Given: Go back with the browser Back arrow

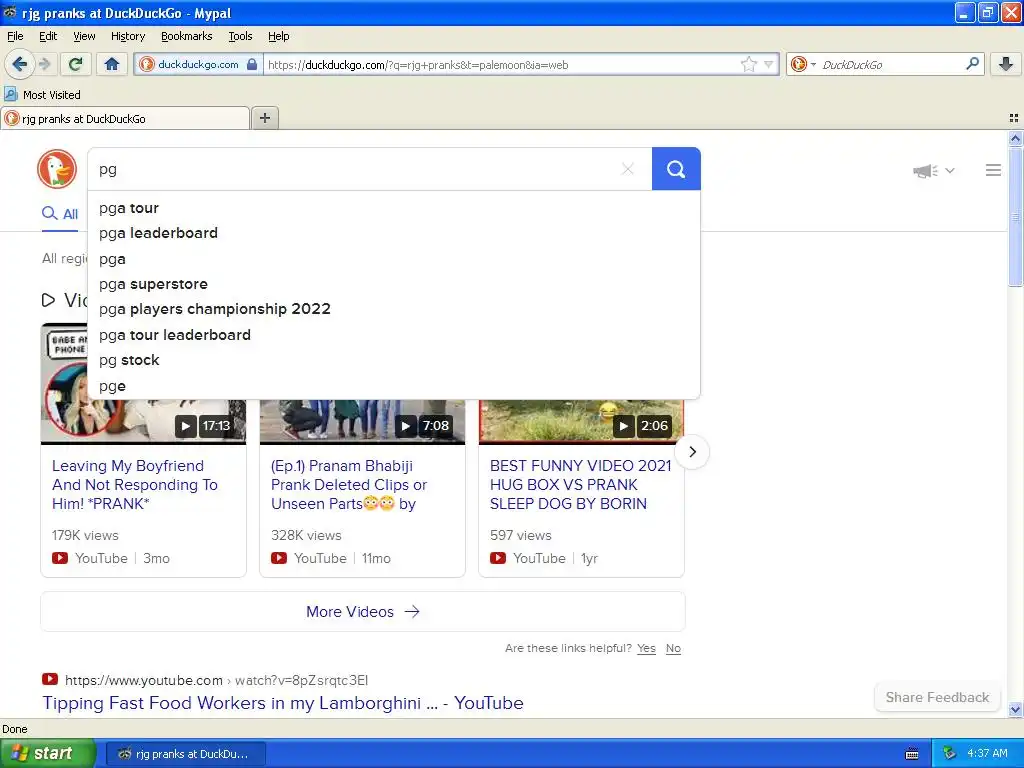Looking at the screenshot, I should (x=20, y=64).
